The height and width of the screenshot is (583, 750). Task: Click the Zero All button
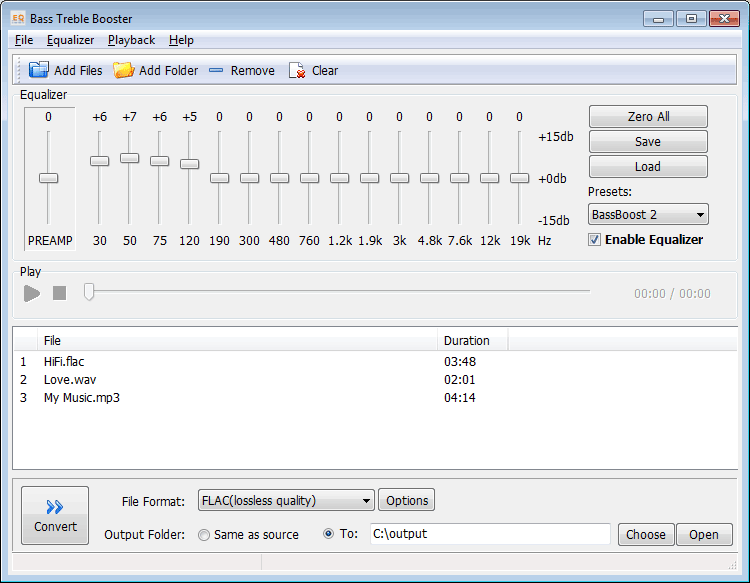[648, 117]
